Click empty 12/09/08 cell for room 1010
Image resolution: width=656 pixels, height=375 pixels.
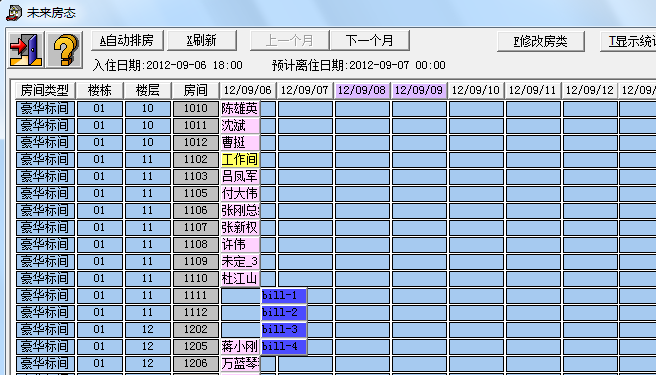point(362,109)
